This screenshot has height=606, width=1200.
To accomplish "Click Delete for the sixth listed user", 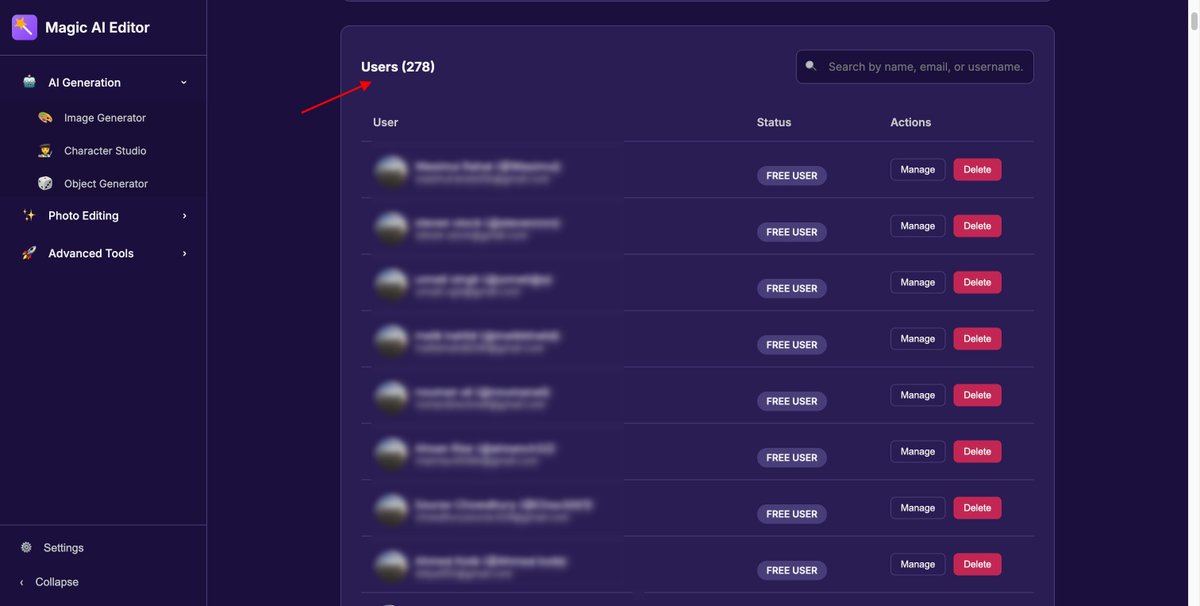I will 977,451.
